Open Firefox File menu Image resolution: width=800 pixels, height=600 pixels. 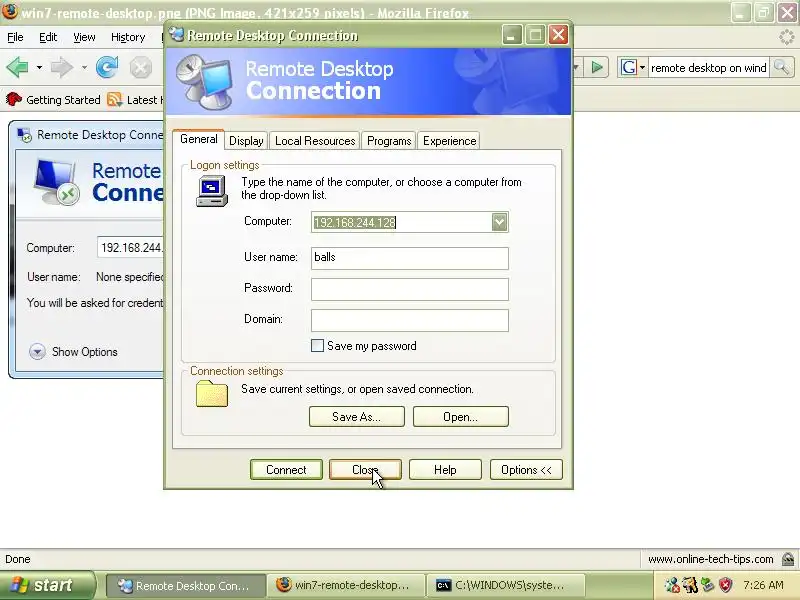[15, 37]
